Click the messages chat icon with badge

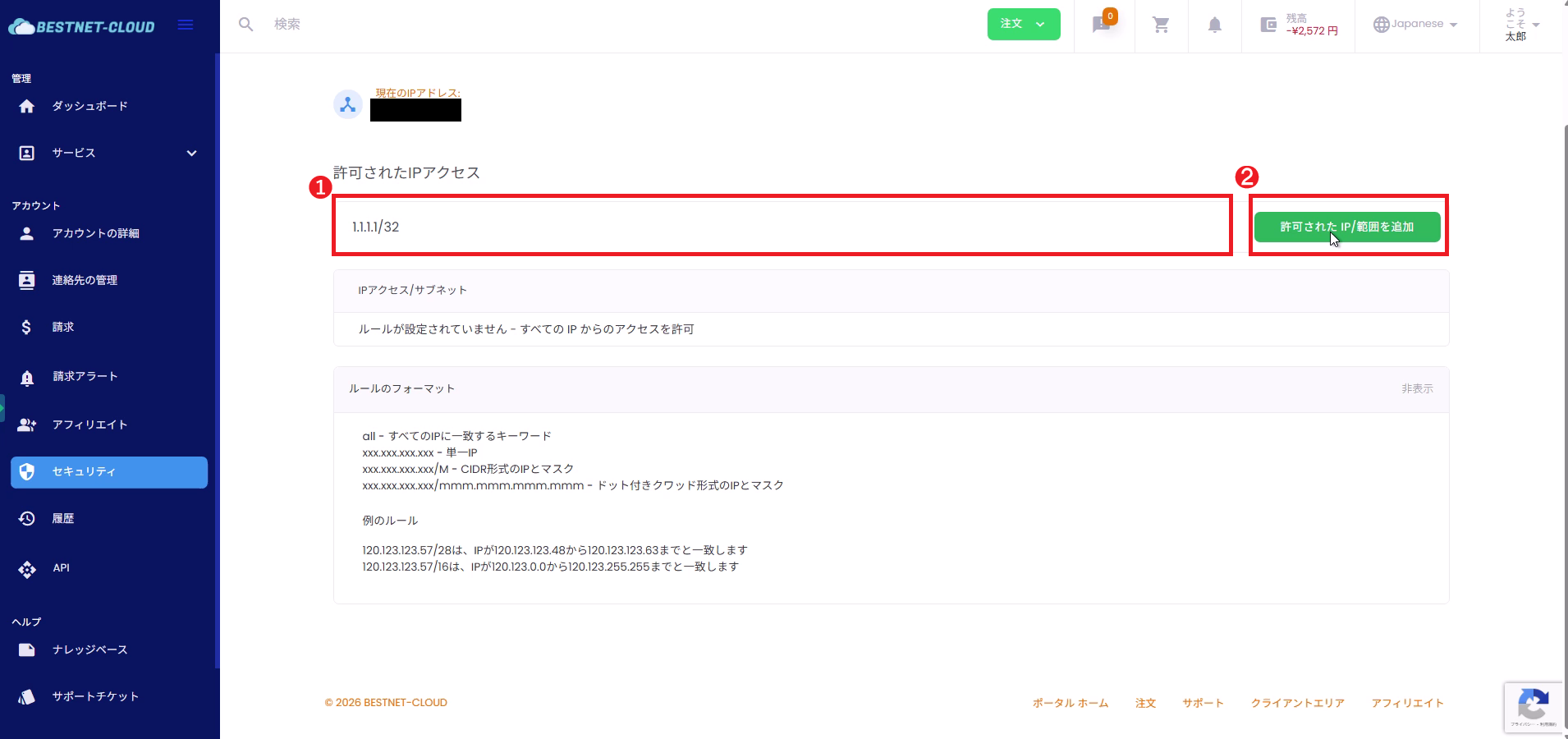(x=1102, y=25)
